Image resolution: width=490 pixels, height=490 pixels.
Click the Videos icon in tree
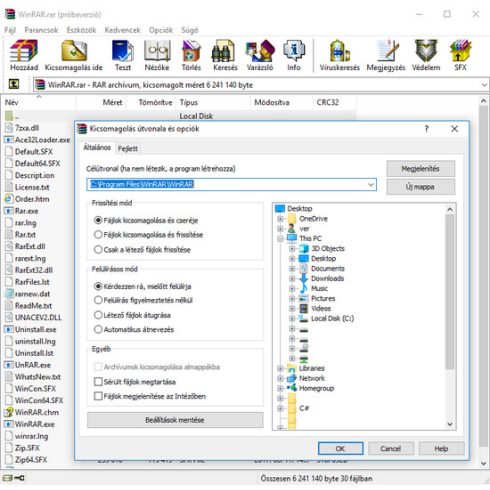pos(303,308)
